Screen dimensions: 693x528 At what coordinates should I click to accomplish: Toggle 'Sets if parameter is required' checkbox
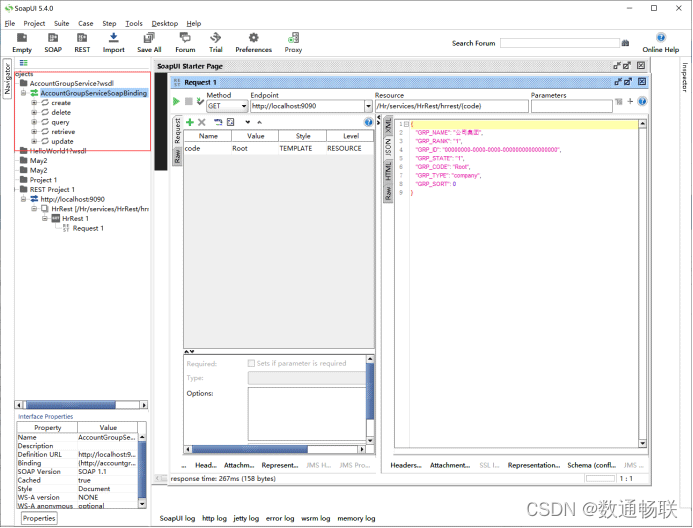251,363
